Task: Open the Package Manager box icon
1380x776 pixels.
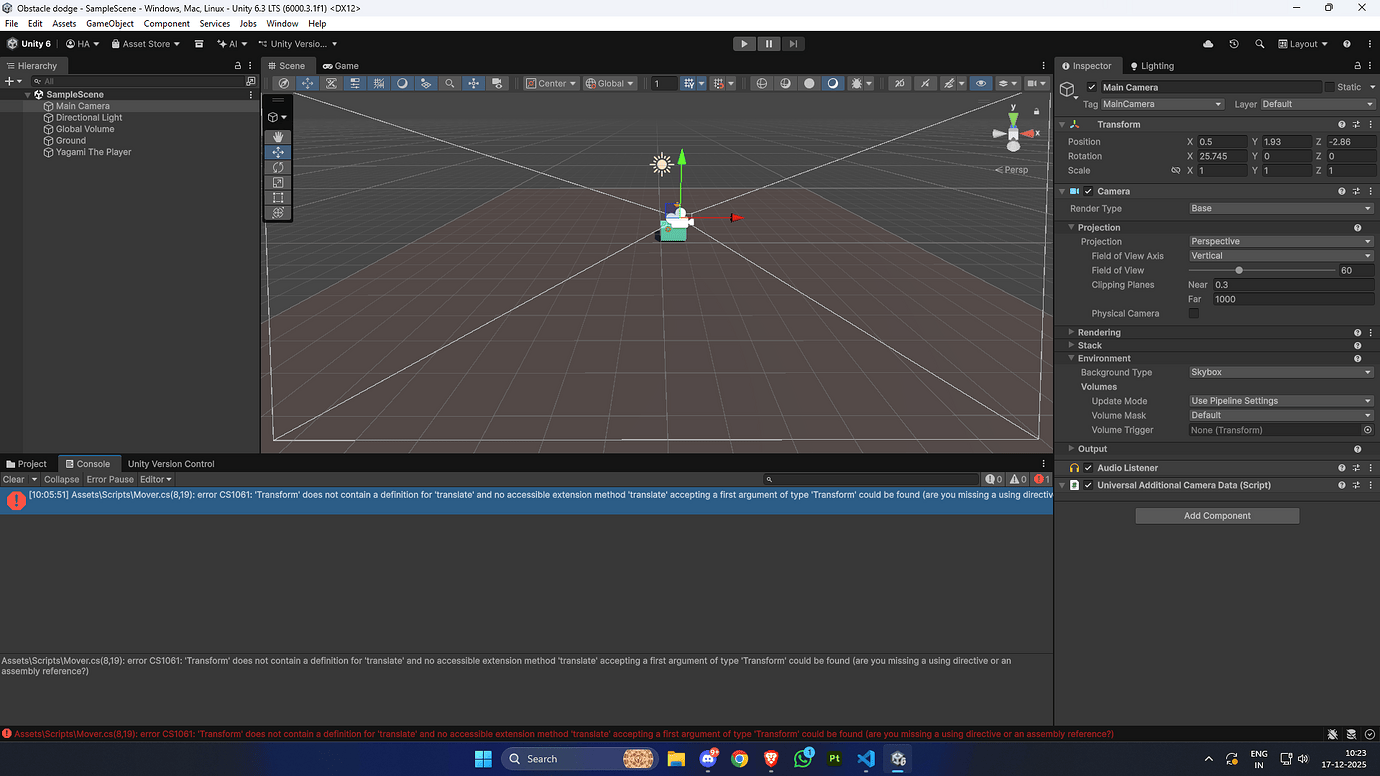Action: coord(199,44)
